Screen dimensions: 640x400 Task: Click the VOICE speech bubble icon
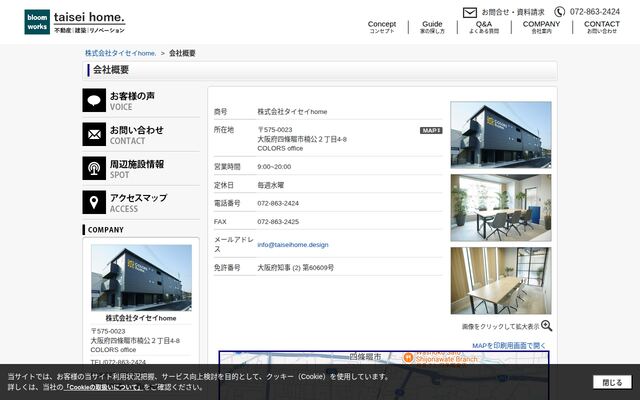(94, 100)
